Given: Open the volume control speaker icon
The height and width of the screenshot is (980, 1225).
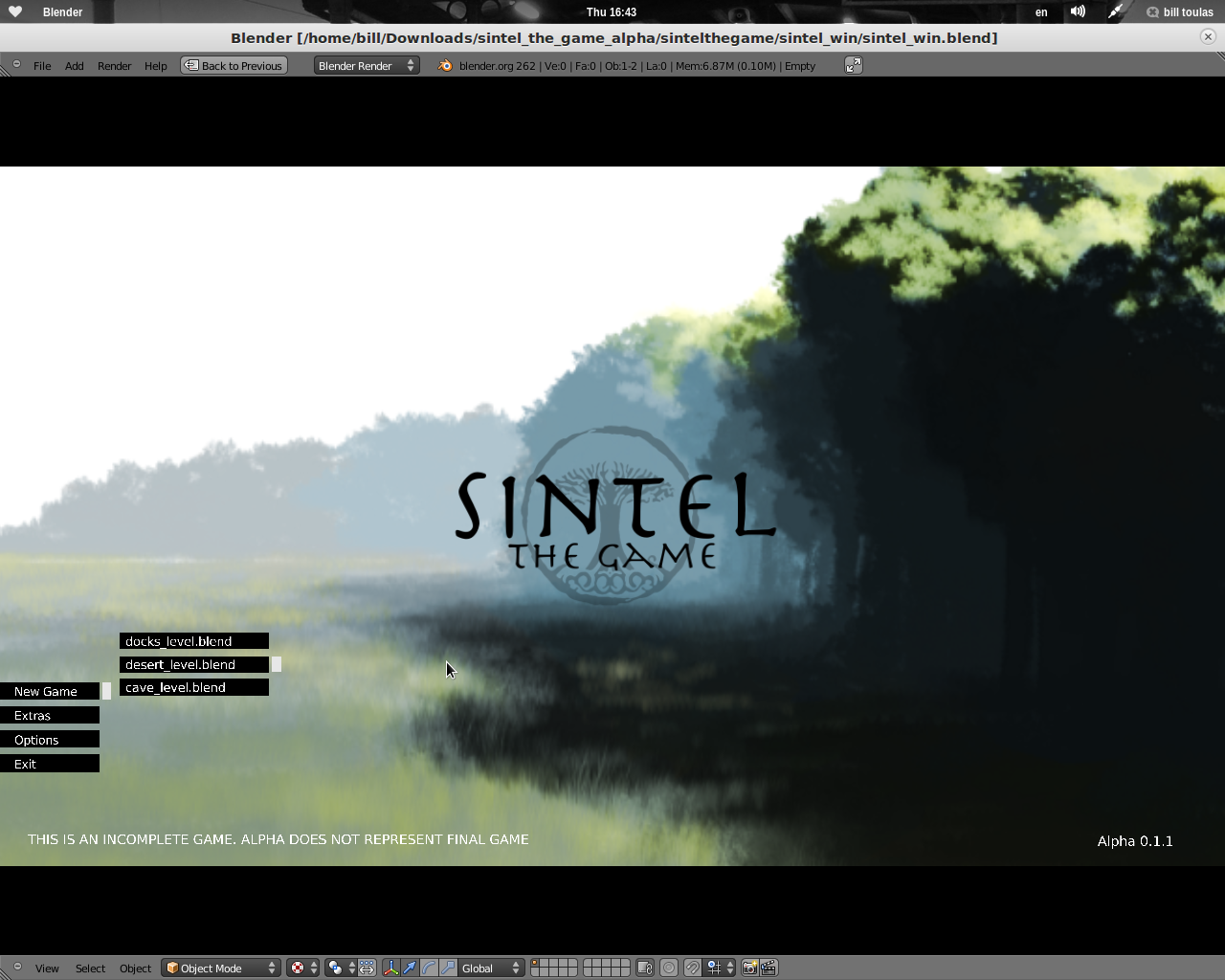Looking at the screenshot, I should 1078,11.
